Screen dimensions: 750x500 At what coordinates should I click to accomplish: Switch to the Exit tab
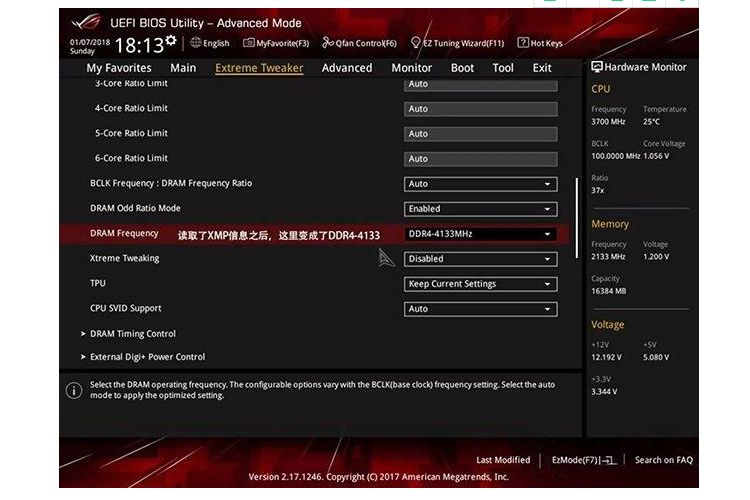(542, 68)
